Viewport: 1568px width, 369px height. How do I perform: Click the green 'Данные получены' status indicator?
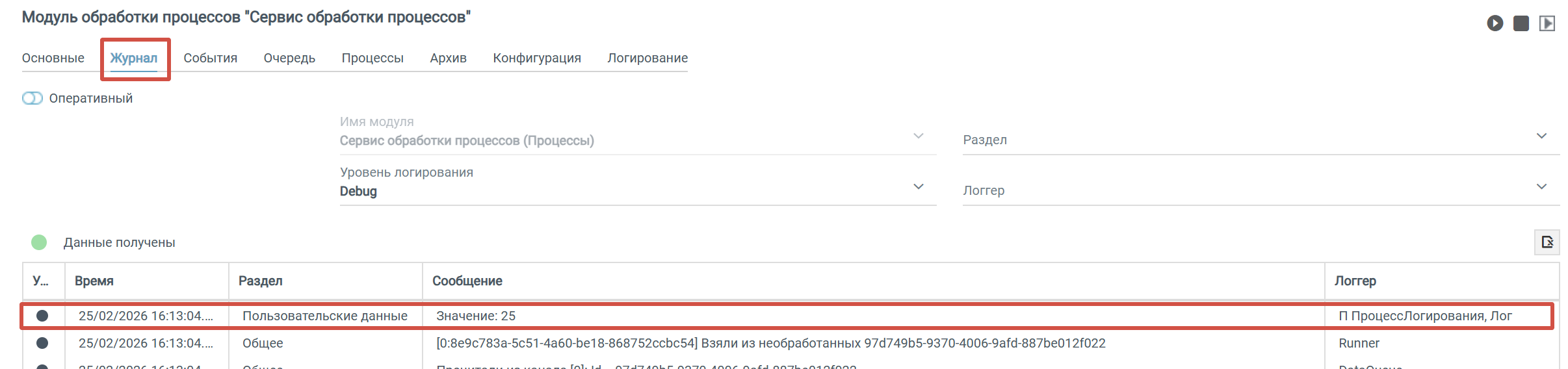(x=39, y=242)
